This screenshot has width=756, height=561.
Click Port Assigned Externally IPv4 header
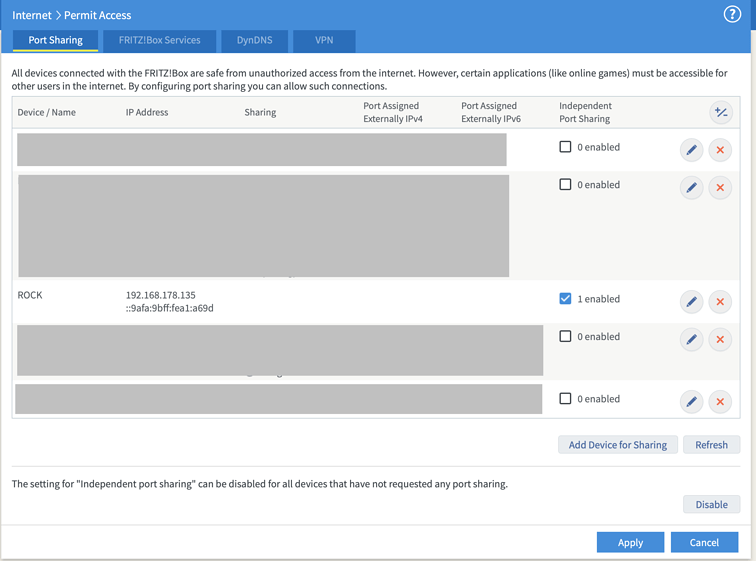point(393,112)
